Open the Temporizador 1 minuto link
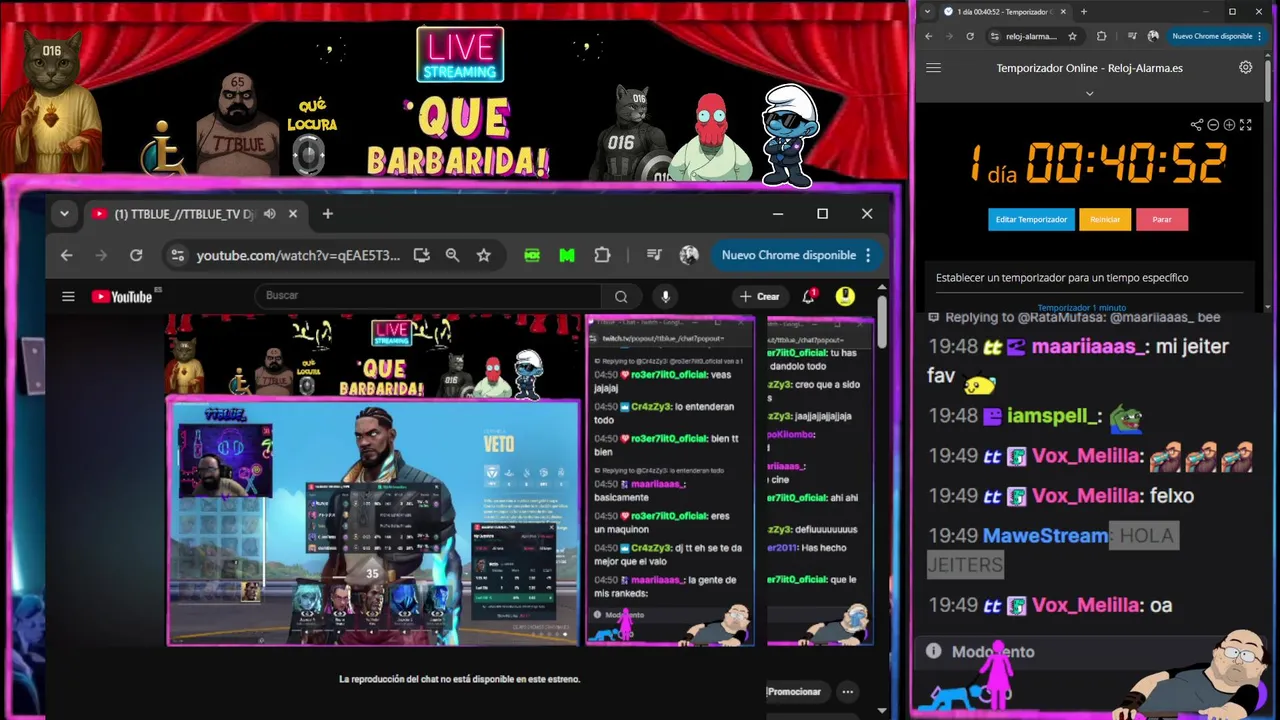The height and width of the screenshot is (720, 1280). pos(1082,308)
